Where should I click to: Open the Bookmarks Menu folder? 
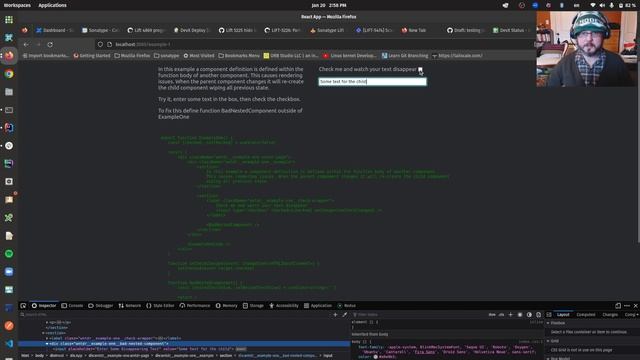click(x=239, y=56)
